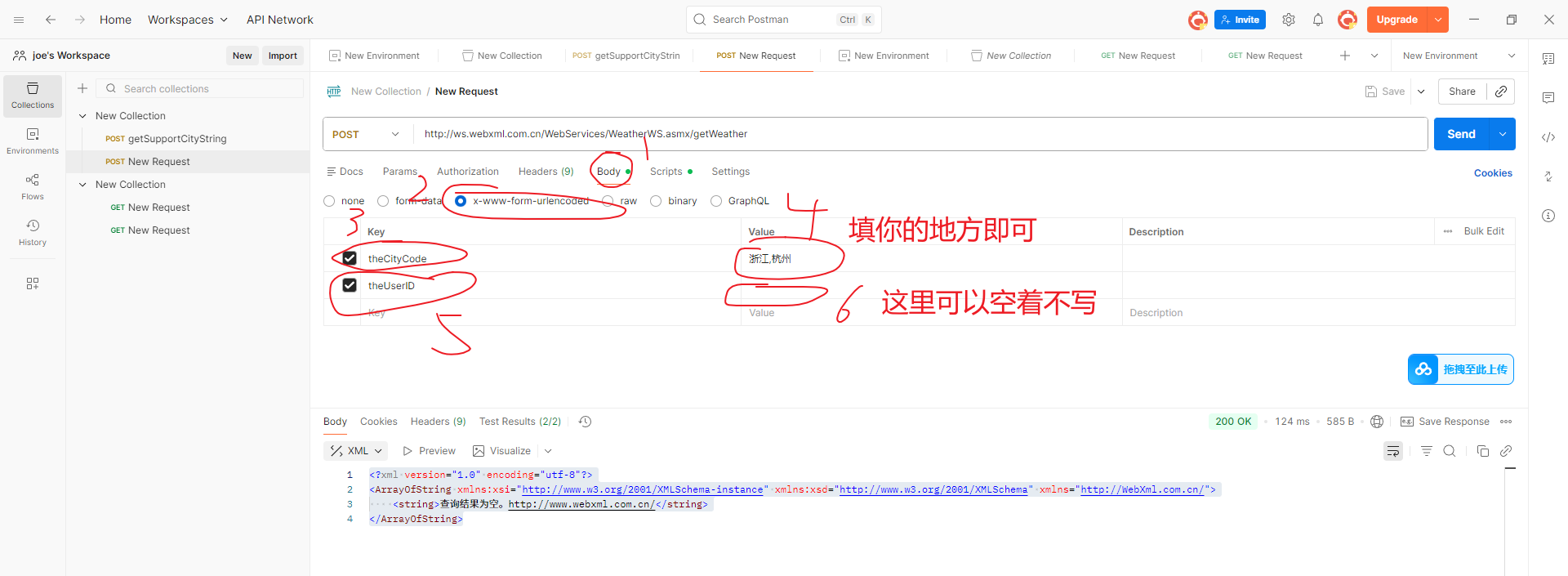
Task: Open the Upgrade dropdown arrow
Action: (1438, 20)
